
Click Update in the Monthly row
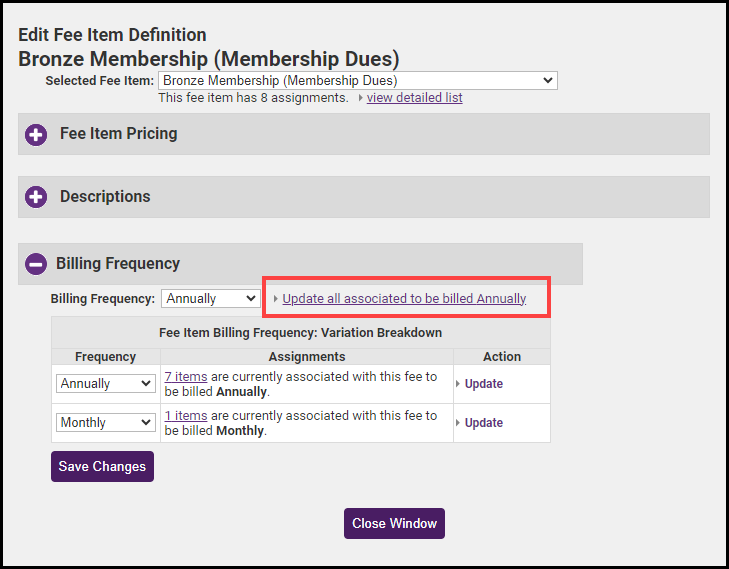[x=484, y=423]
